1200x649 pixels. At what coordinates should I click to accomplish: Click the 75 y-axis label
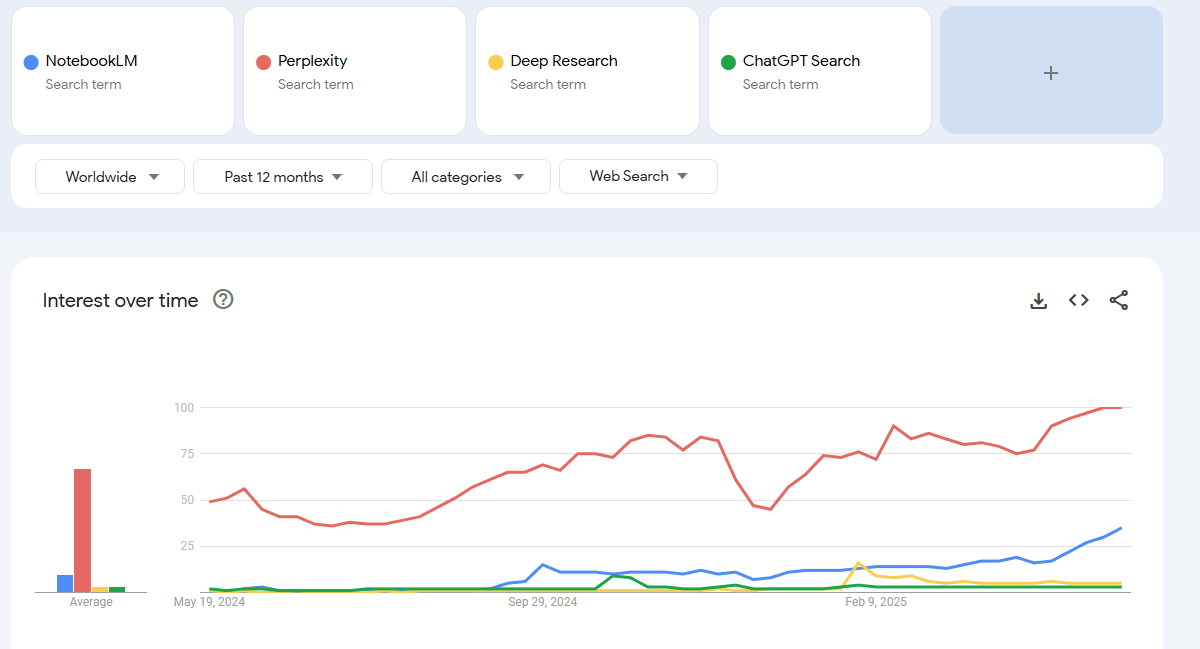pyautogui.click(x=186, y=454)
